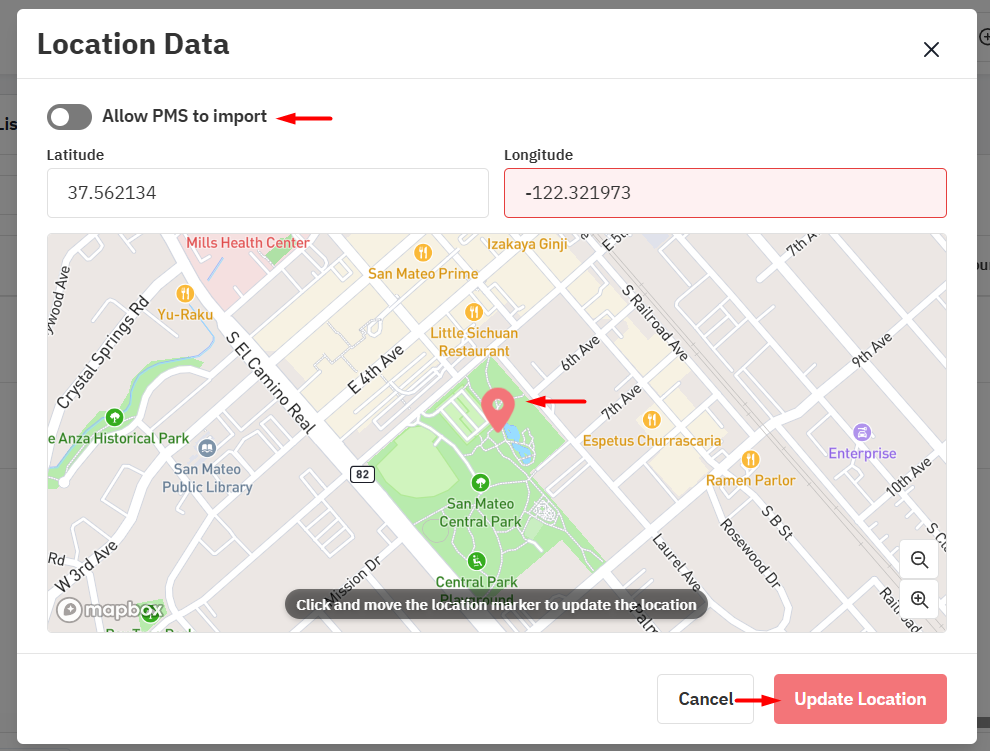Screen dimensions: 990x751
Task: Click the Yu-Raku restaurant icon
Action: [x=185, y=293]
